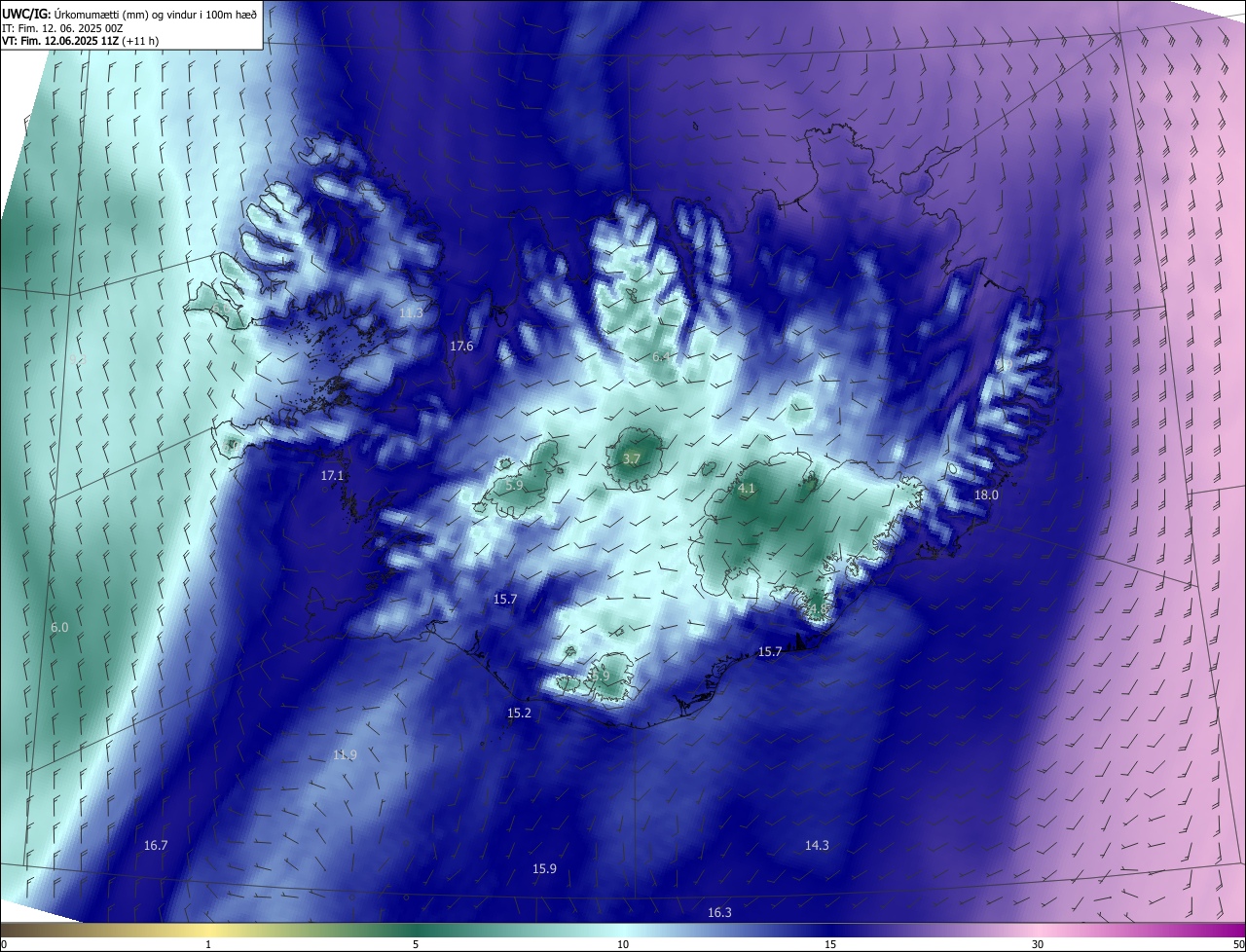This screenshot has height=952, width=1246.
Task: Click the colorbar tick label 5
Action: [x=416, y=945]
